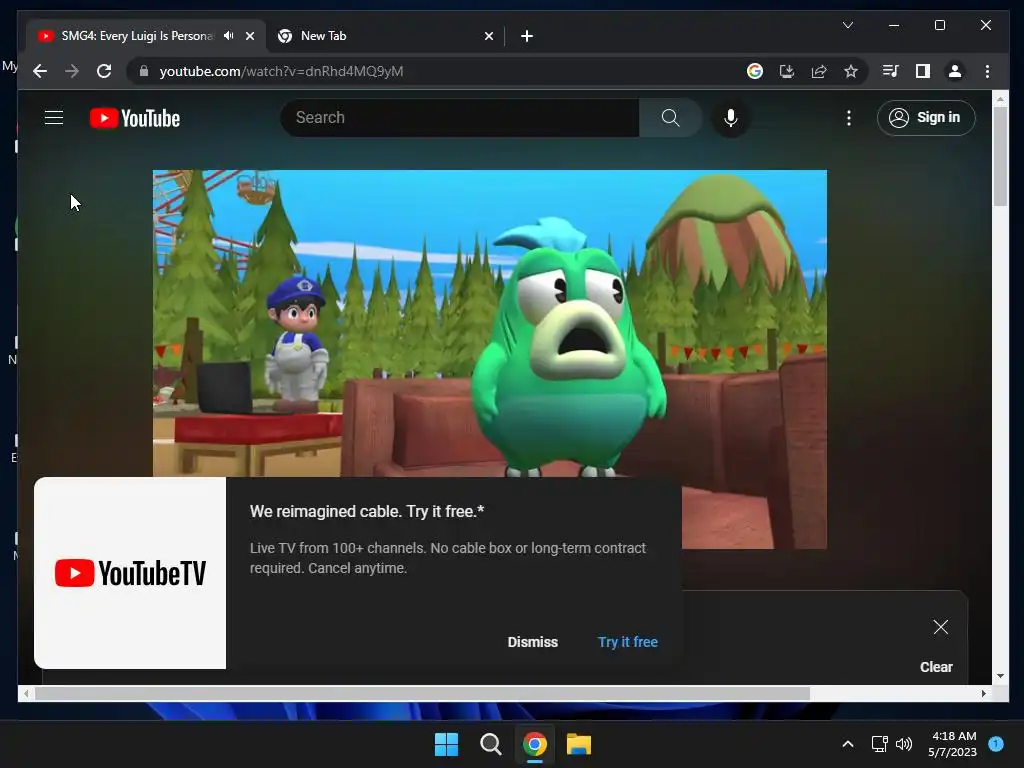Click the browser forward arrow
Image resolution: width=1024 pixels, height=768 pixels.
[72, 71]
